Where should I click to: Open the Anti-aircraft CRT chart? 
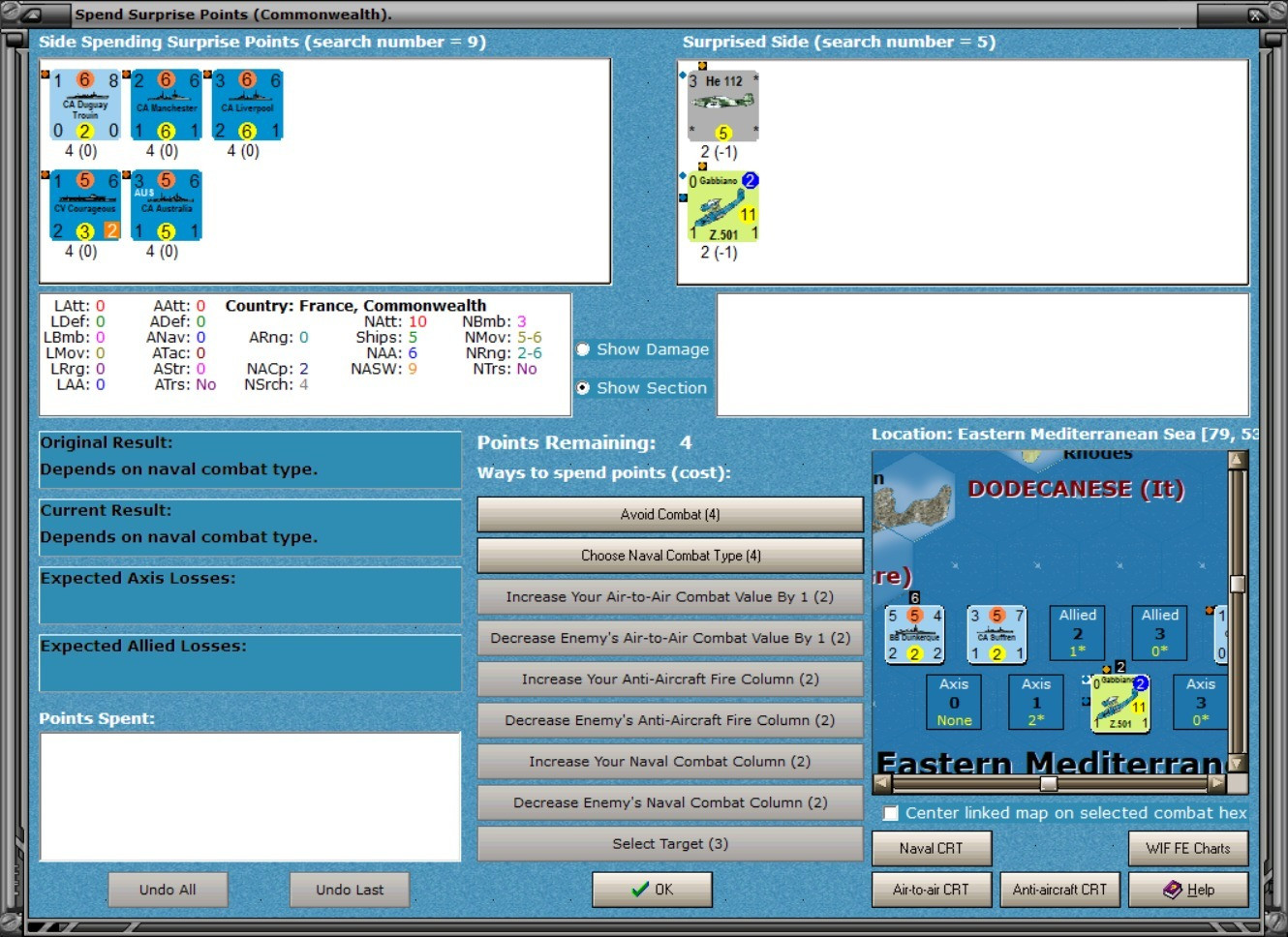[1059, 890]
